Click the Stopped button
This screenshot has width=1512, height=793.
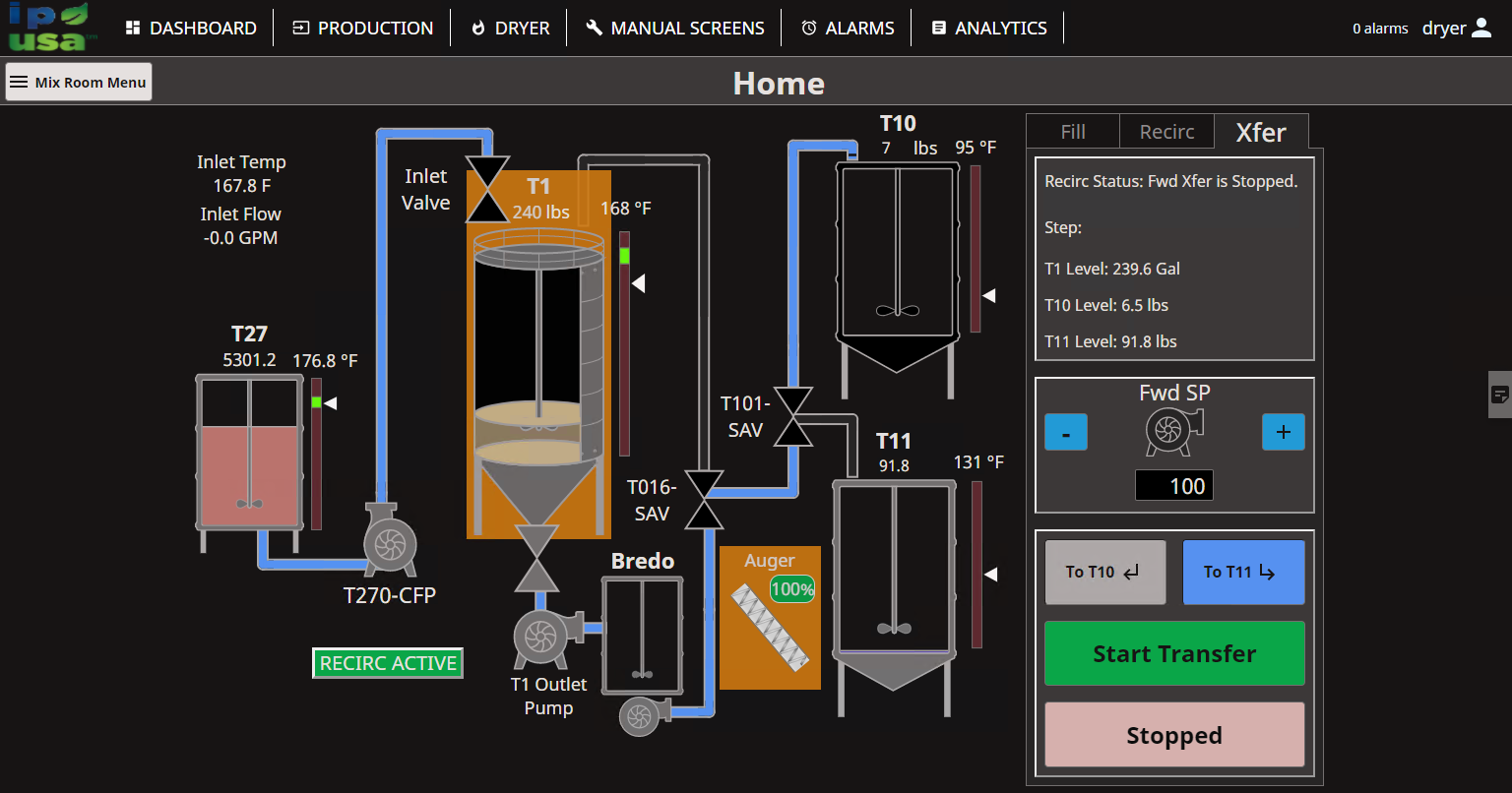pos(1173,735)
